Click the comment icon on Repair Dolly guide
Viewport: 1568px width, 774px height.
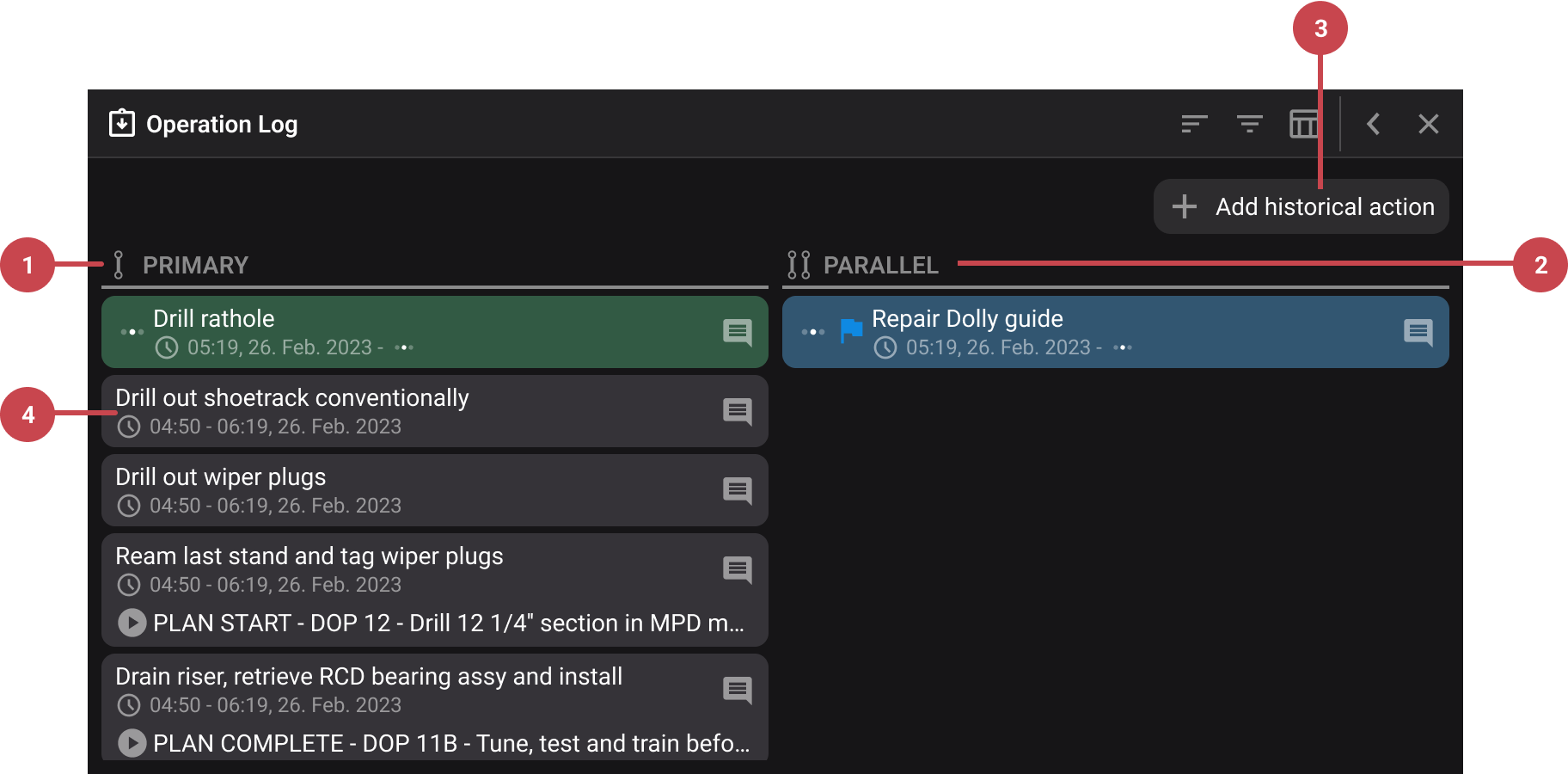pyautogui.click(x=1417, y=332)
